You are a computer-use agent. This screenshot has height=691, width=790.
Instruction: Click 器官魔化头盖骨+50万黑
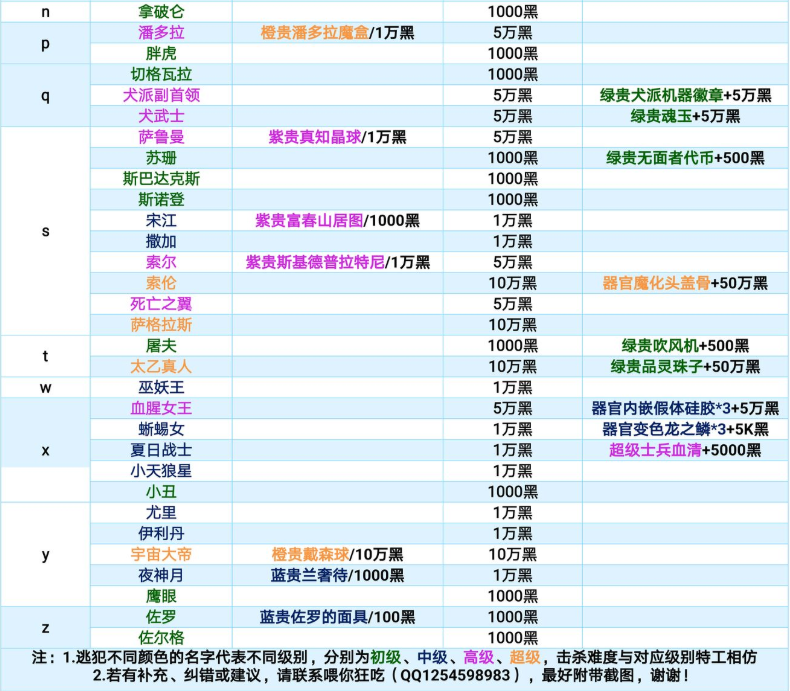[x=685, y=283]
